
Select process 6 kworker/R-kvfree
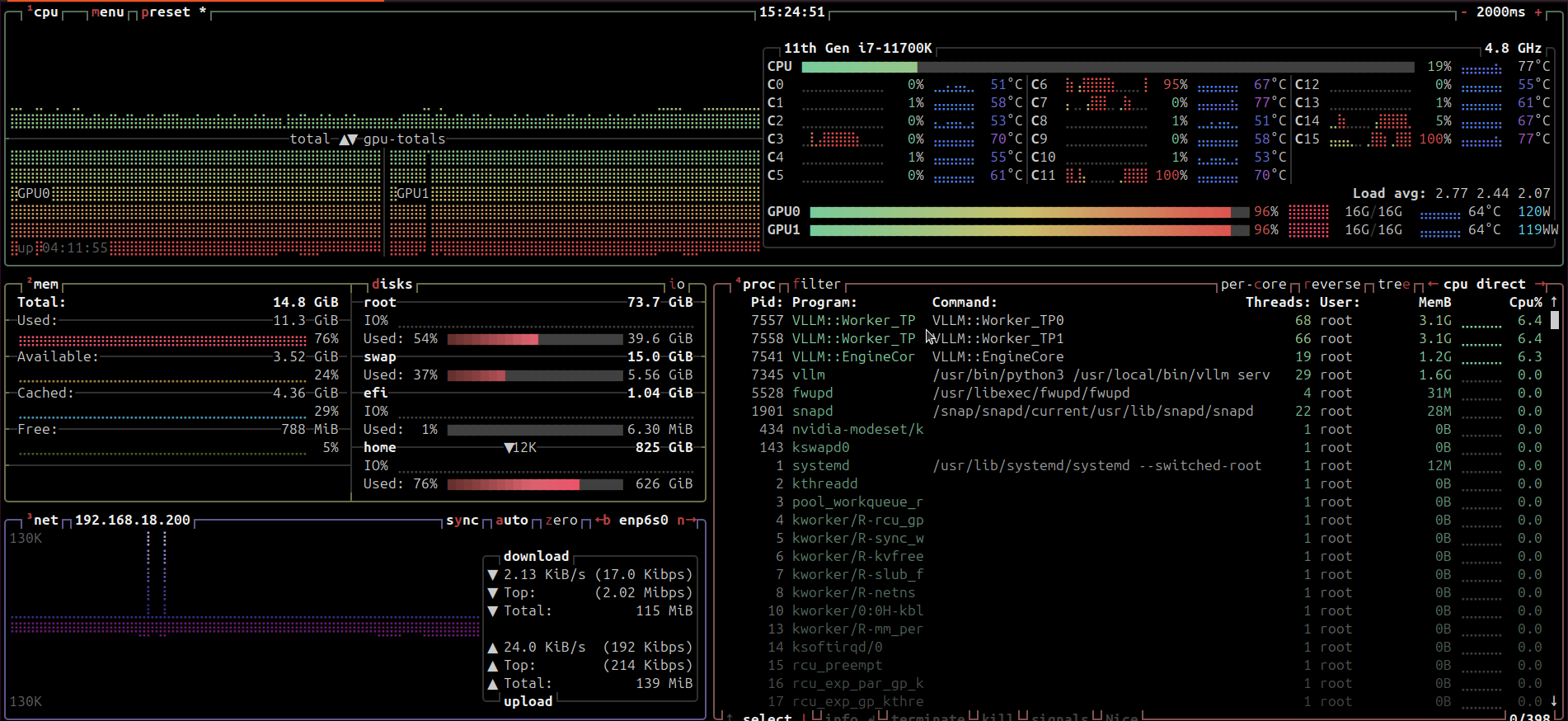pyautogui.click(x=1134, y=557)
